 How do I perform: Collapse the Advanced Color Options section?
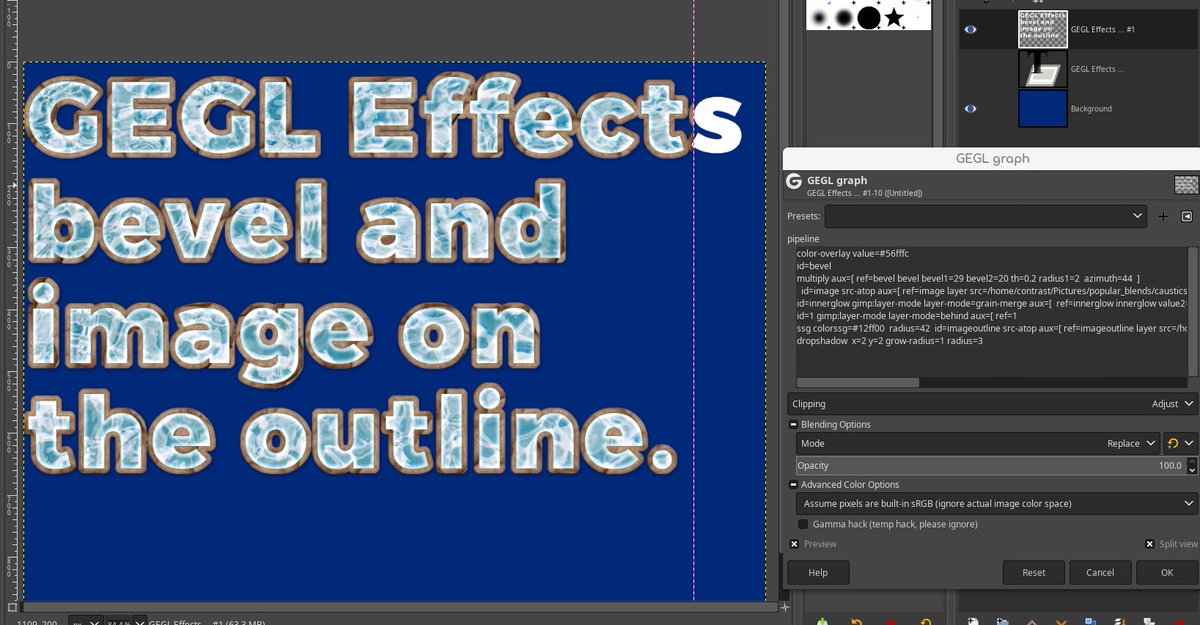[793, 484]
